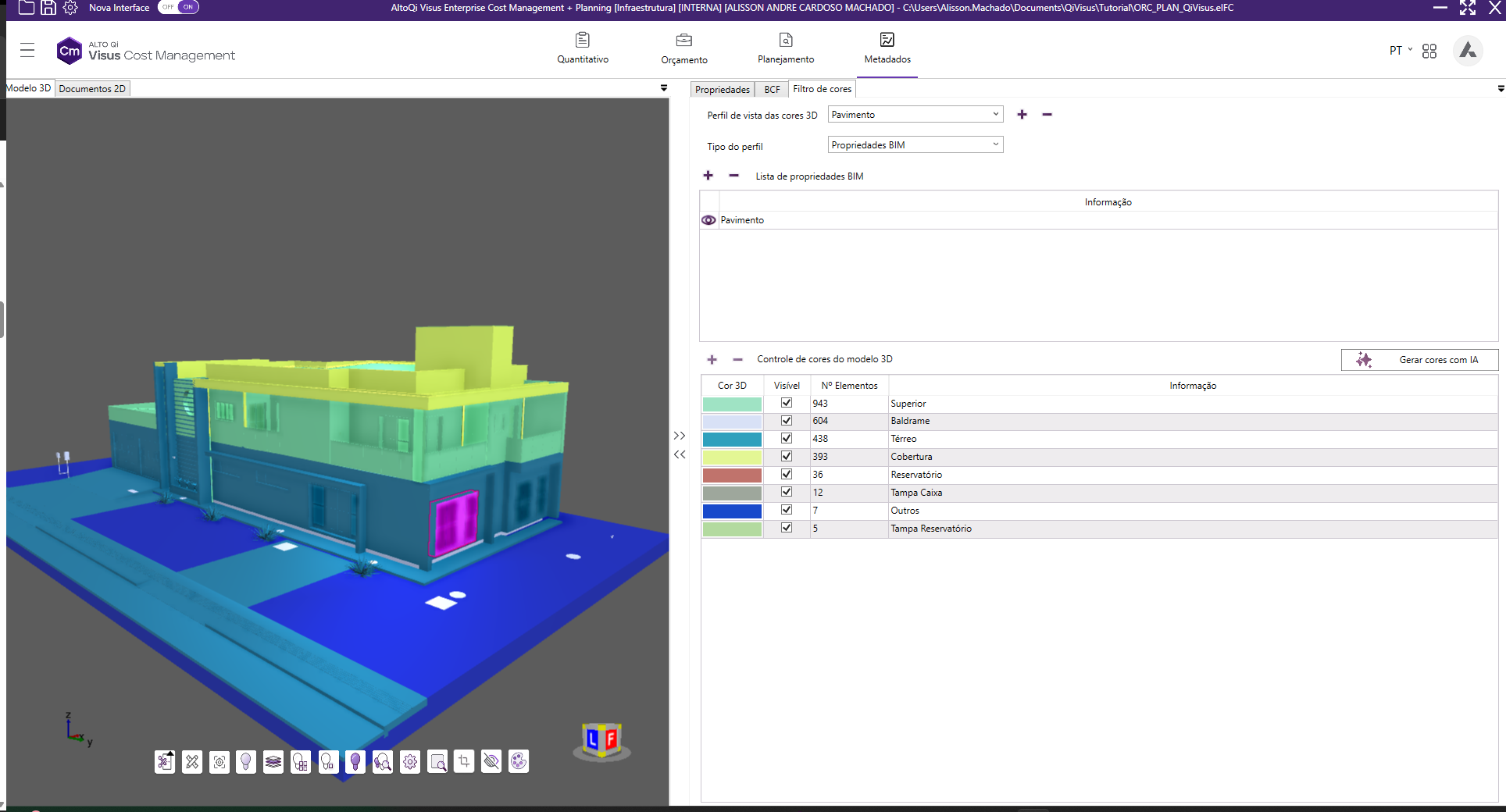1506x812 pixels.
Task: Click the color palette icon in viewer toolbar
Action: [x=519, y=761]
